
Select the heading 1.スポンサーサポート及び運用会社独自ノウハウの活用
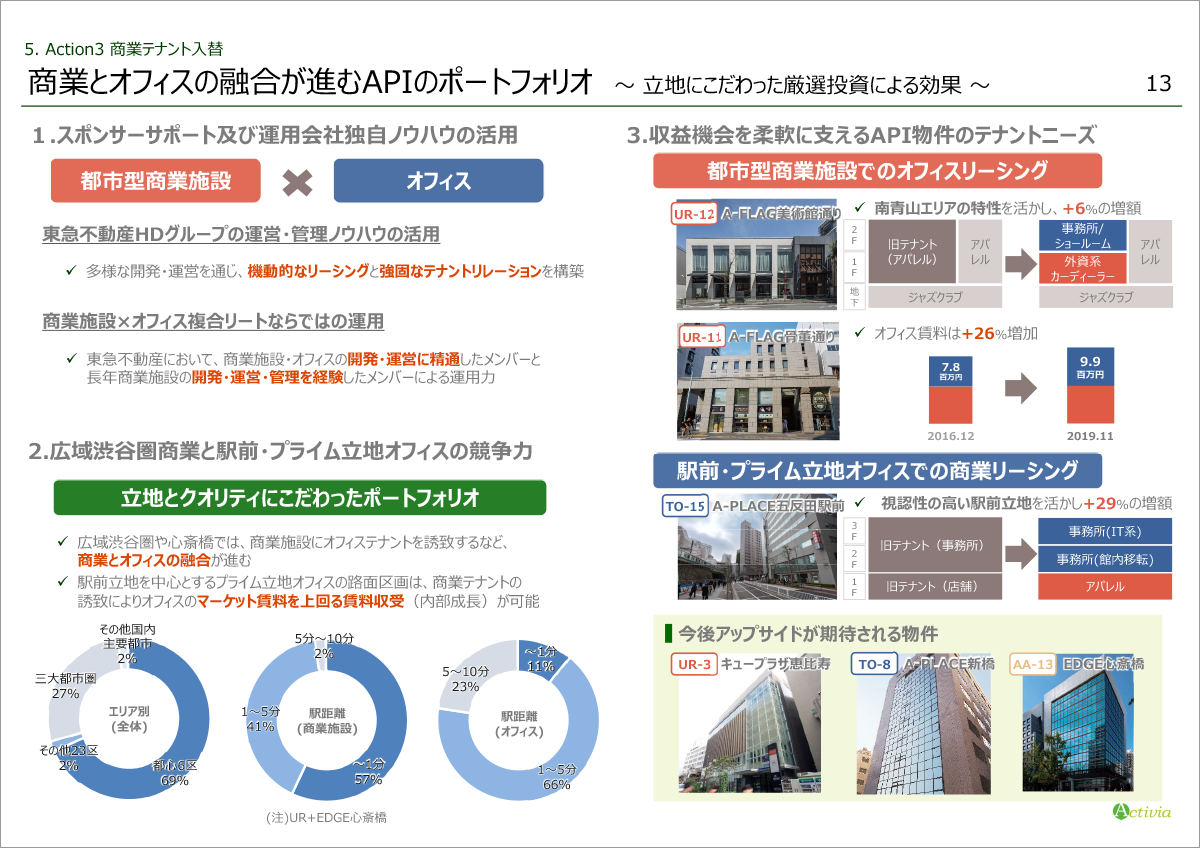[x=274, y=135]
